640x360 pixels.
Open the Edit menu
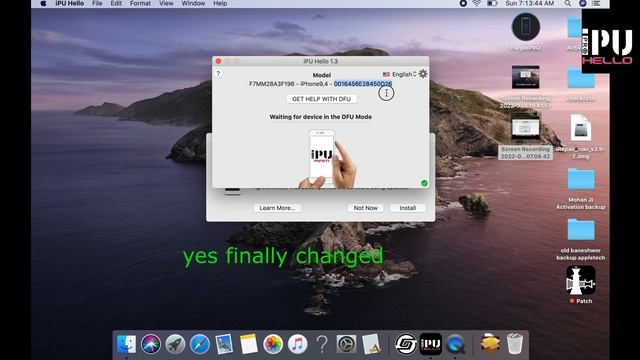coord(116,3)
